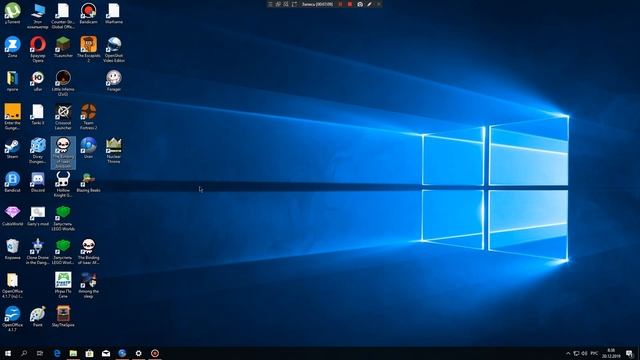Image resolution: width=640 pixels, height=360 pixels.
Task: Open the network tray icon
Action: [576, 353]
